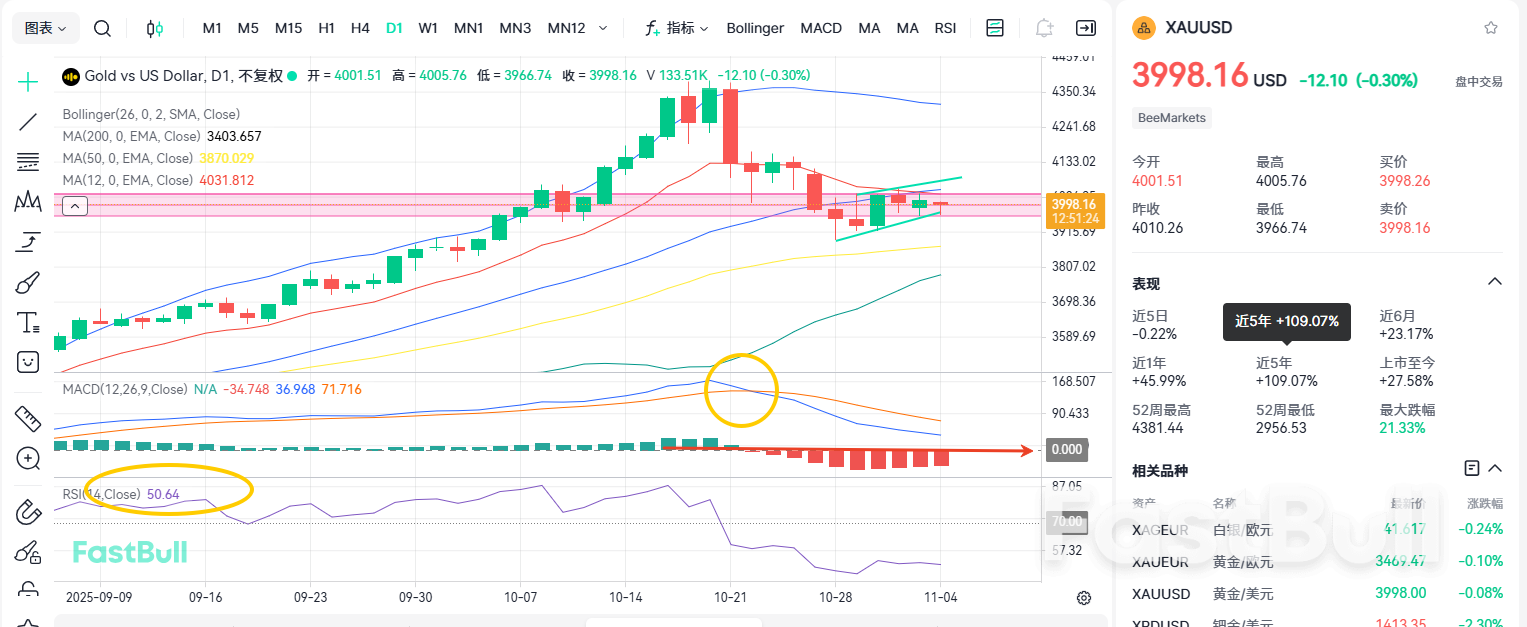Add the Bollinger indicator from the toolbar
1527x627 pixels.
pyautogui.click(x=755, y=28)
